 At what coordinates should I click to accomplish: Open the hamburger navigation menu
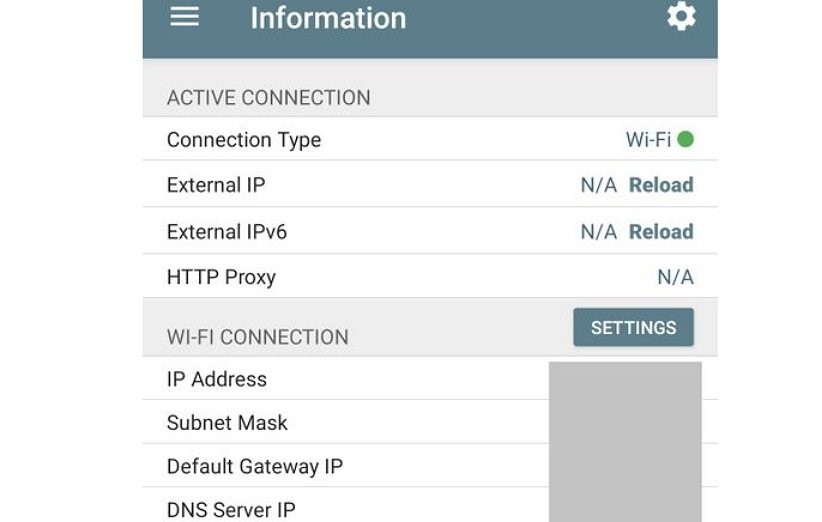[184, 17]
